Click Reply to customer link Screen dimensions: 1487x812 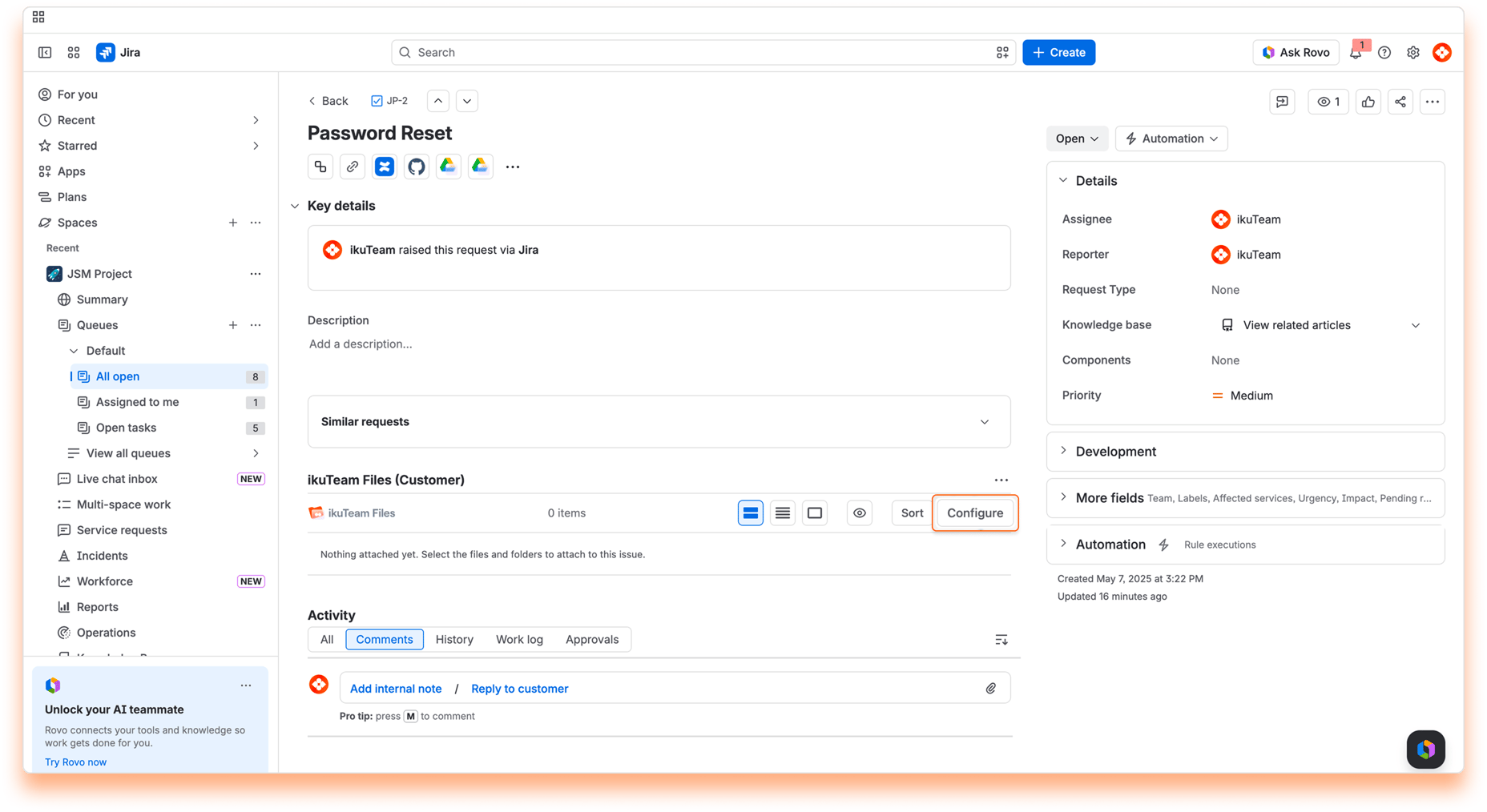coord(519,689)
